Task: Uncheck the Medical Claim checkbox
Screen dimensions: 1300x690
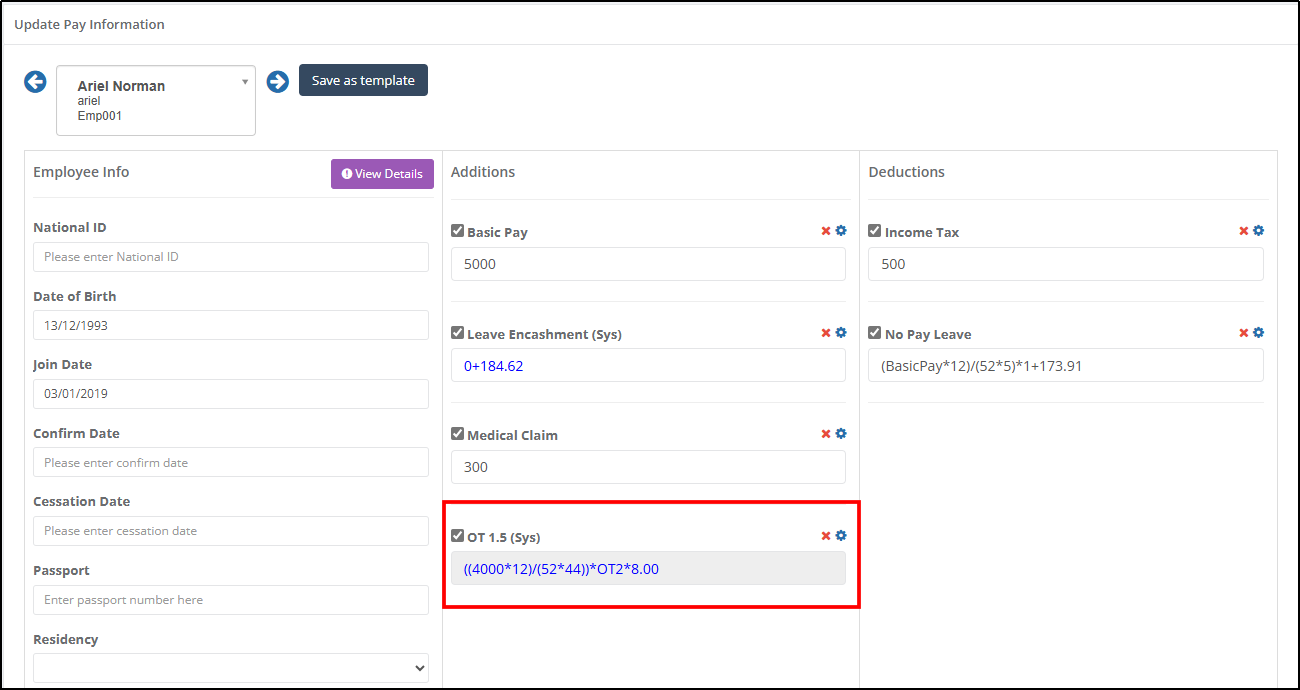Action: click(458, 434)
